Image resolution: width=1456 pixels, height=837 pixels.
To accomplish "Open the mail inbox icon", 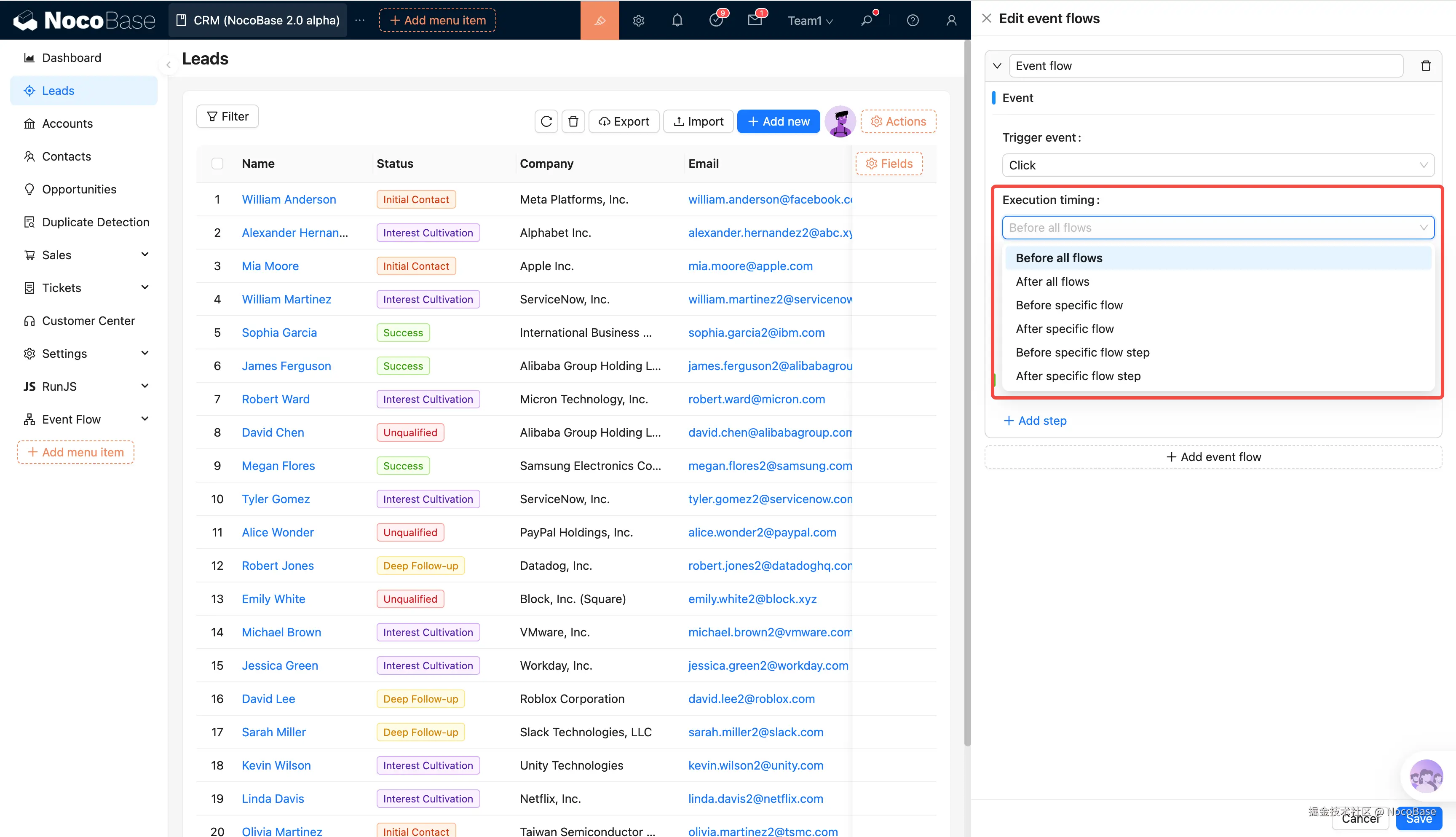I will [755, 21].
